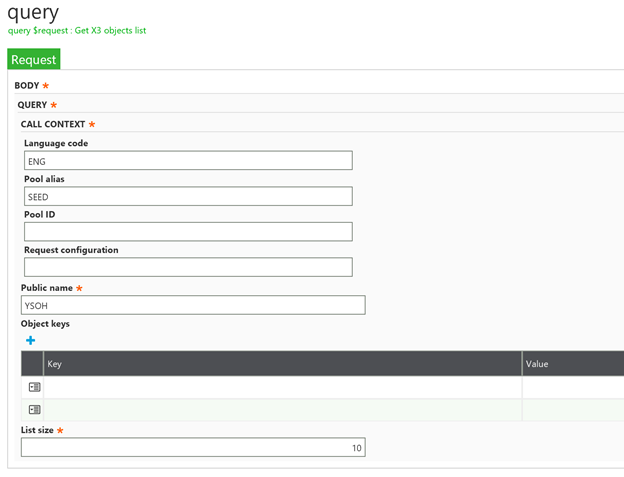Select the Pool alias field with SEED

188,196
